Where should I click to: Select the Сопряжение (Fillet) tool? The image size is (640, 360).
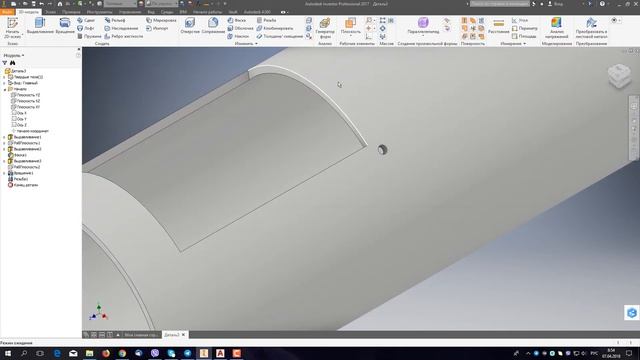[213, 26]
